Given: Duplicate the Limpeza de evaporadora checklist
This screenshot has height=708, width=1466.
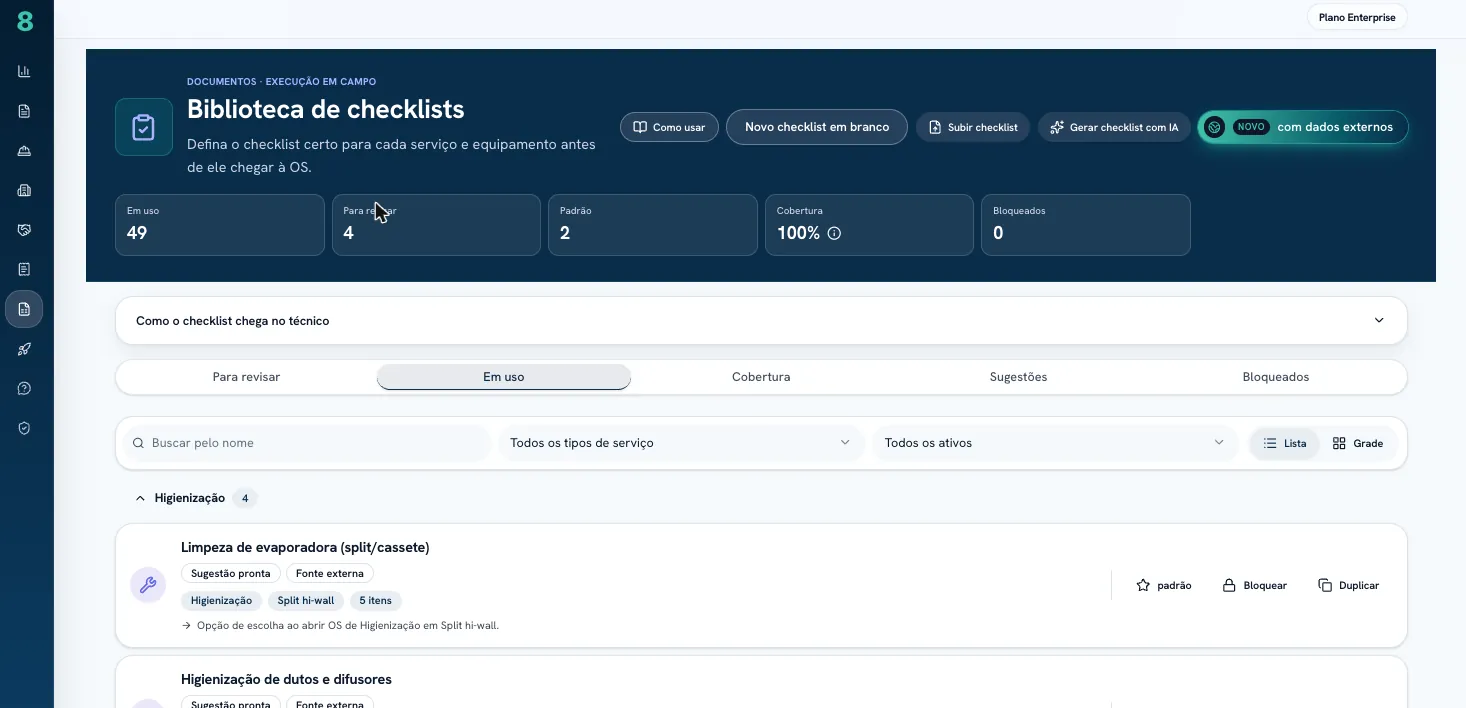Looking at the screenshot, I should click(x=1349, y=585).
